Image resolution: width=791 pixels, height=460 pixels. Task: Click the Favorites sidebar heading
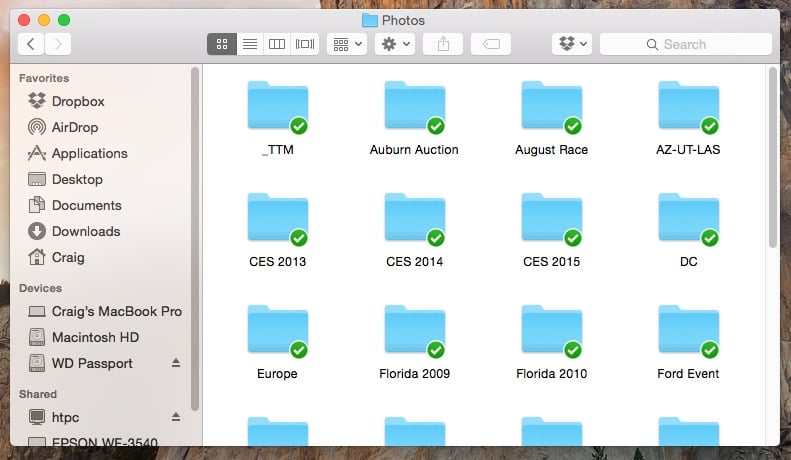44,78
